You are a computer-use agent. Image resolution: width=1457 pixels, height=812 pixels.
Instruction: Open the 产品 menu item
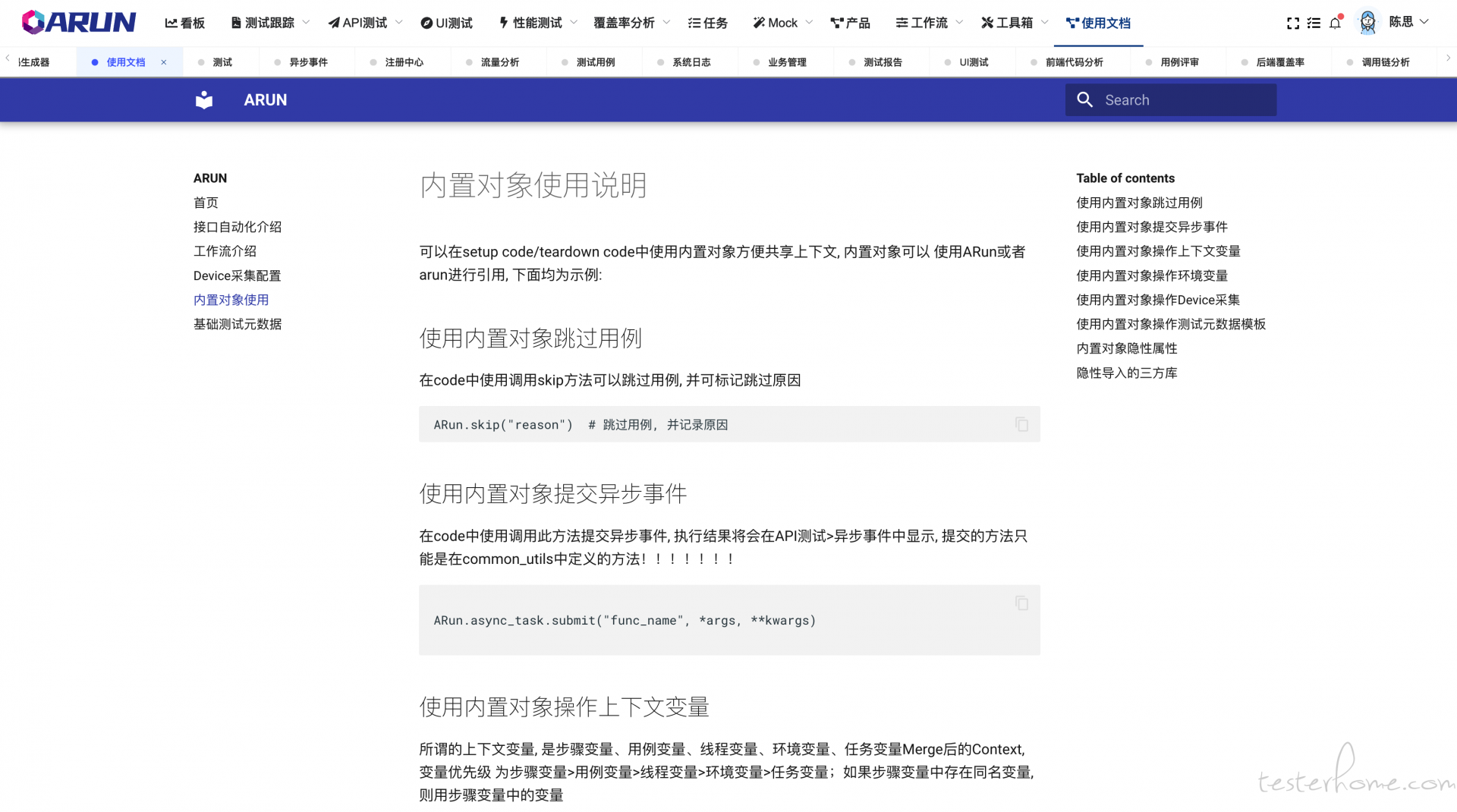[x=851, y=23]
